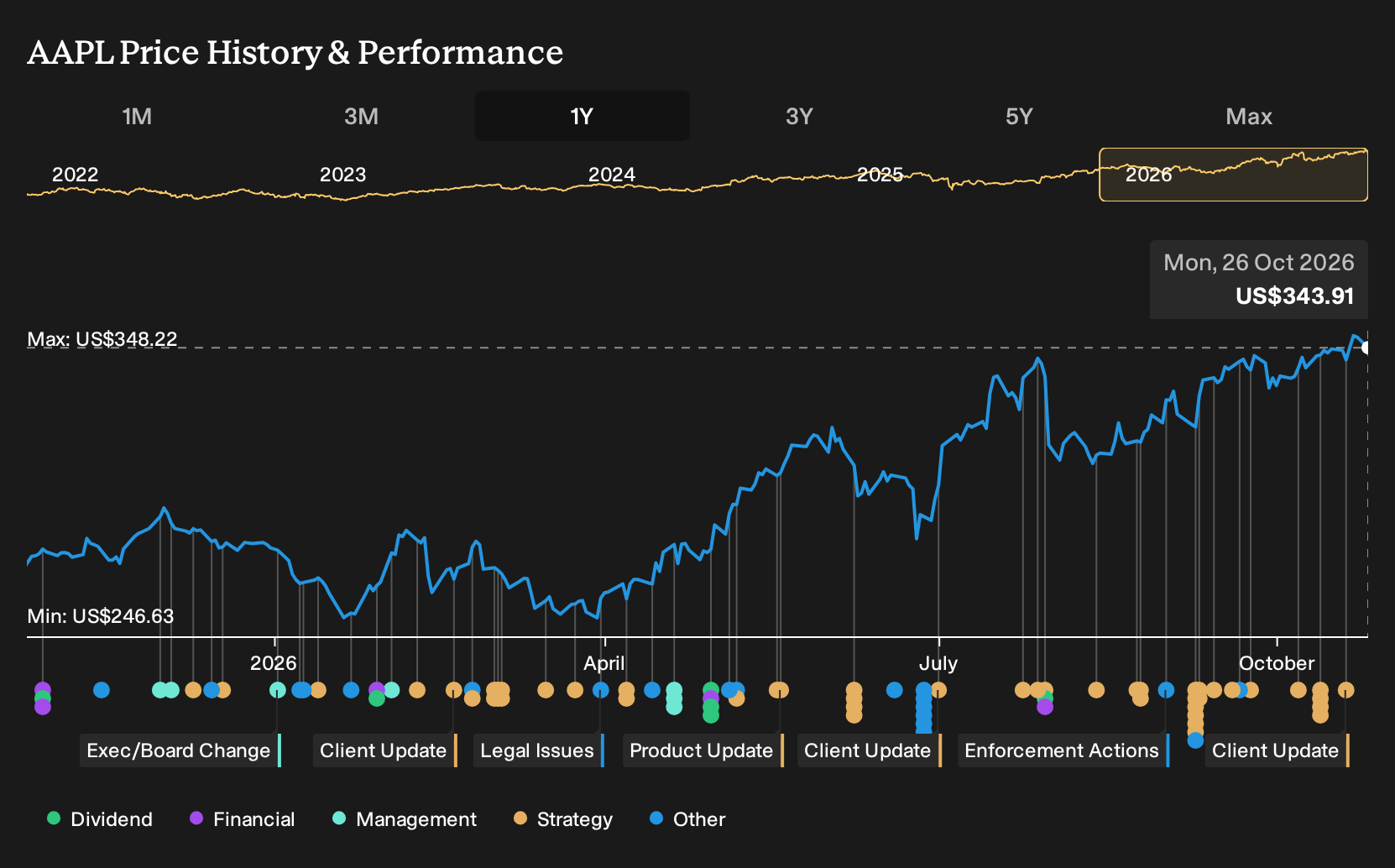Toggle the Dividend legend filter
Image resolution: width=1395 pixels, height=868 pixels.
point(100,819)
